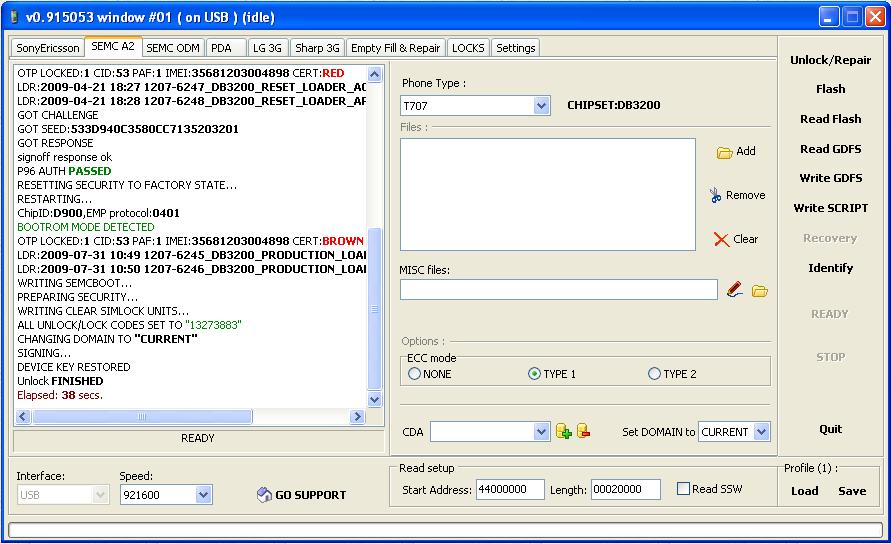Image resolution: width=891 pixels, height=544 pixels.
Task: Open the Settings tab
Action: click(515, 48)
